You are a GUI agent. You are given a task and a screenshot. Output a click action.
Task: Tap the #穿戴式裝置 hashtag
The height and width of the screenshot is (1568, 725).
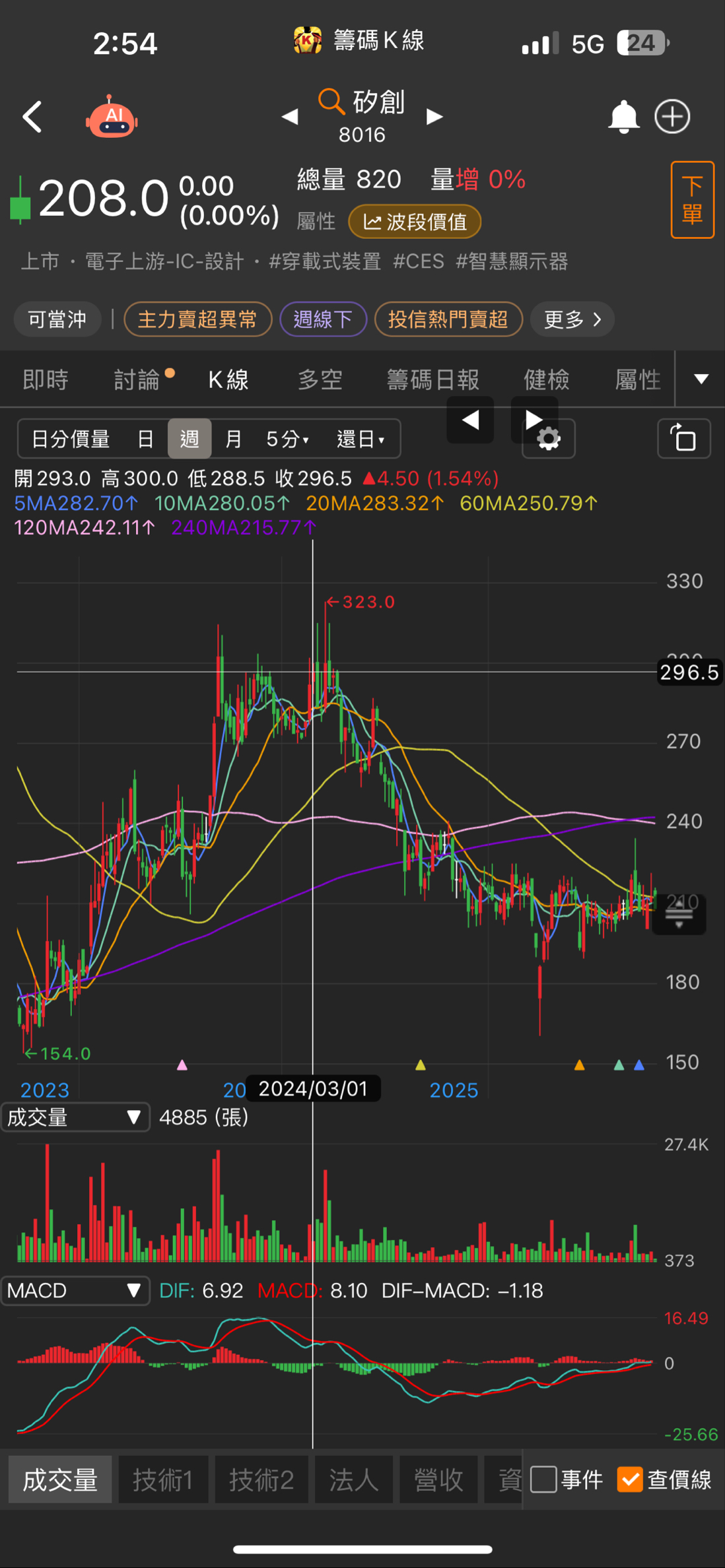[x=325, y=261]
